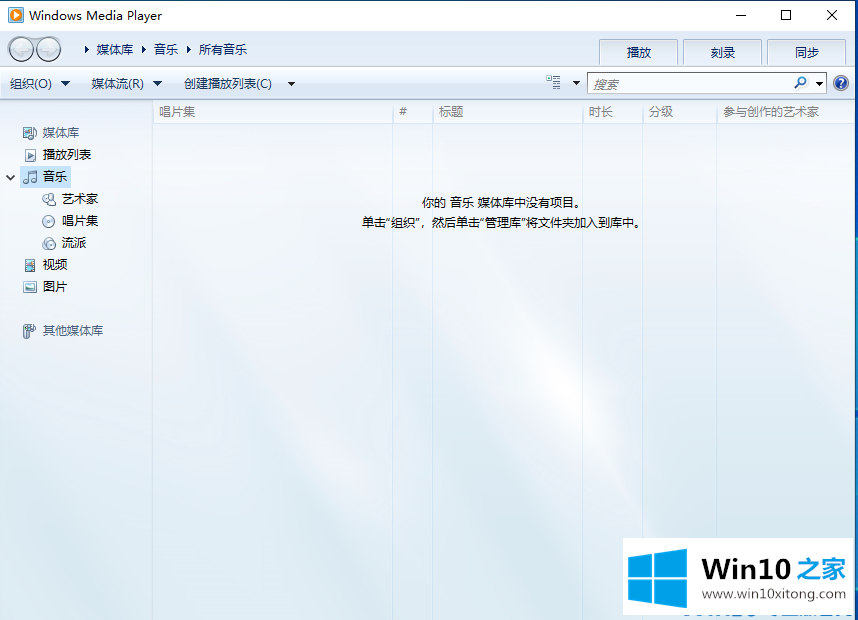
Task: Click the view options icon
Action: (553, 83)
